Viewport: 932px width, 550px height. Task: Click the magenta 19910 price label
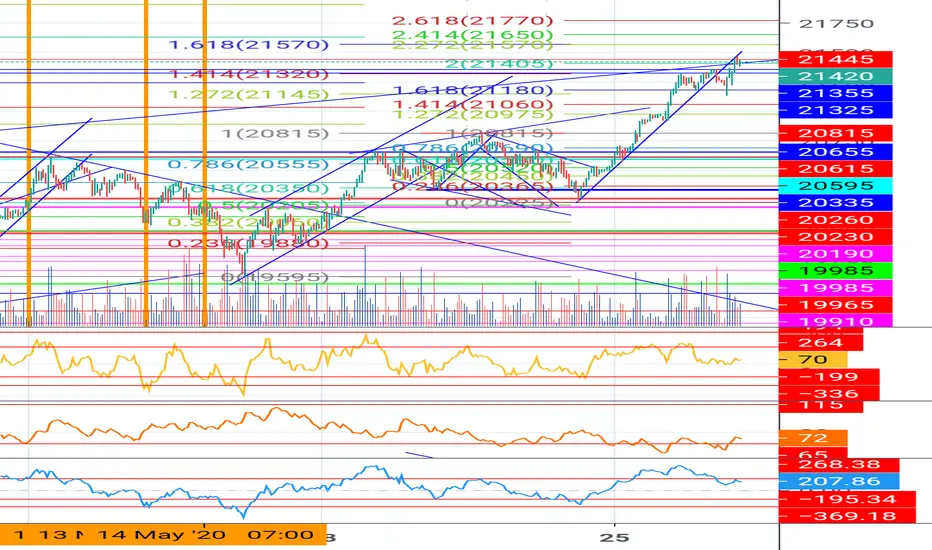(x=835, y=321)
